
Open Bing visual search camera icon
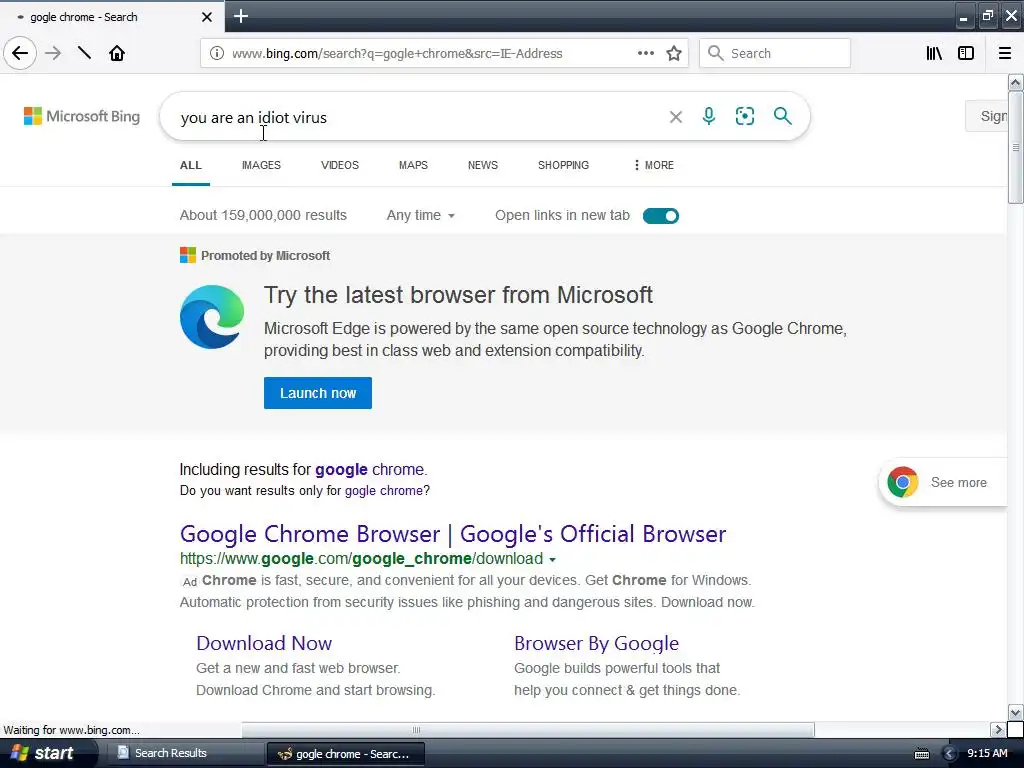744,116
